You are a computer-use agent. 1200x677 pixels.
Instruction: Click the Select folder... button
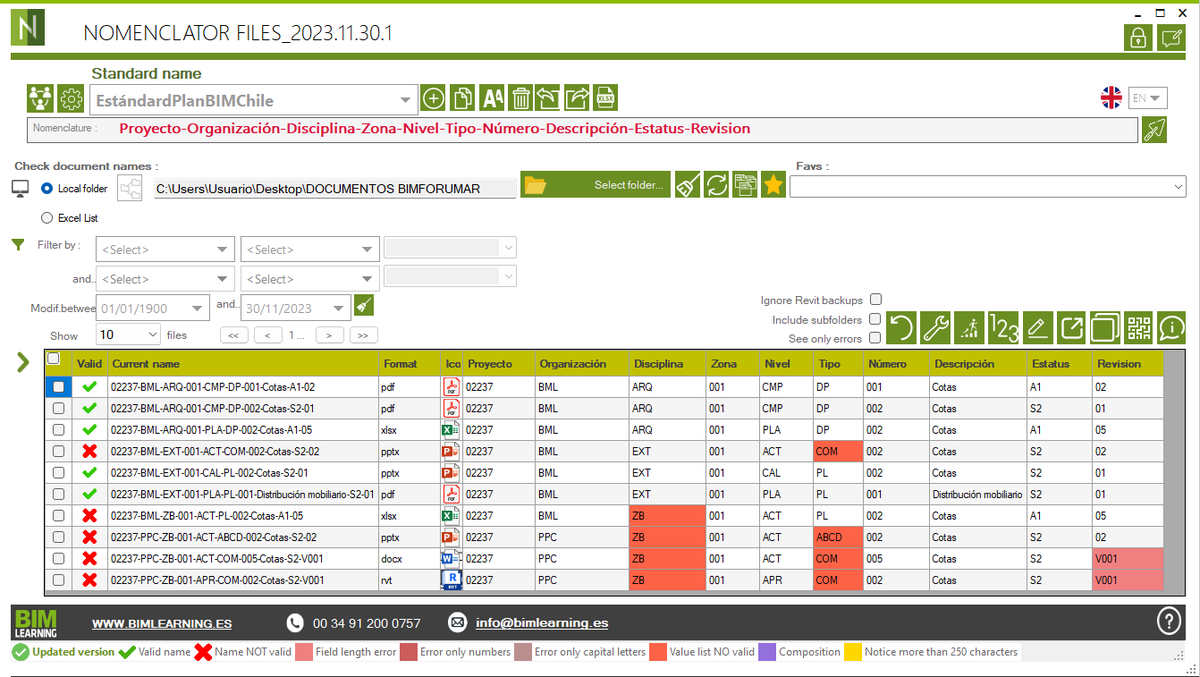coord(595,185)
